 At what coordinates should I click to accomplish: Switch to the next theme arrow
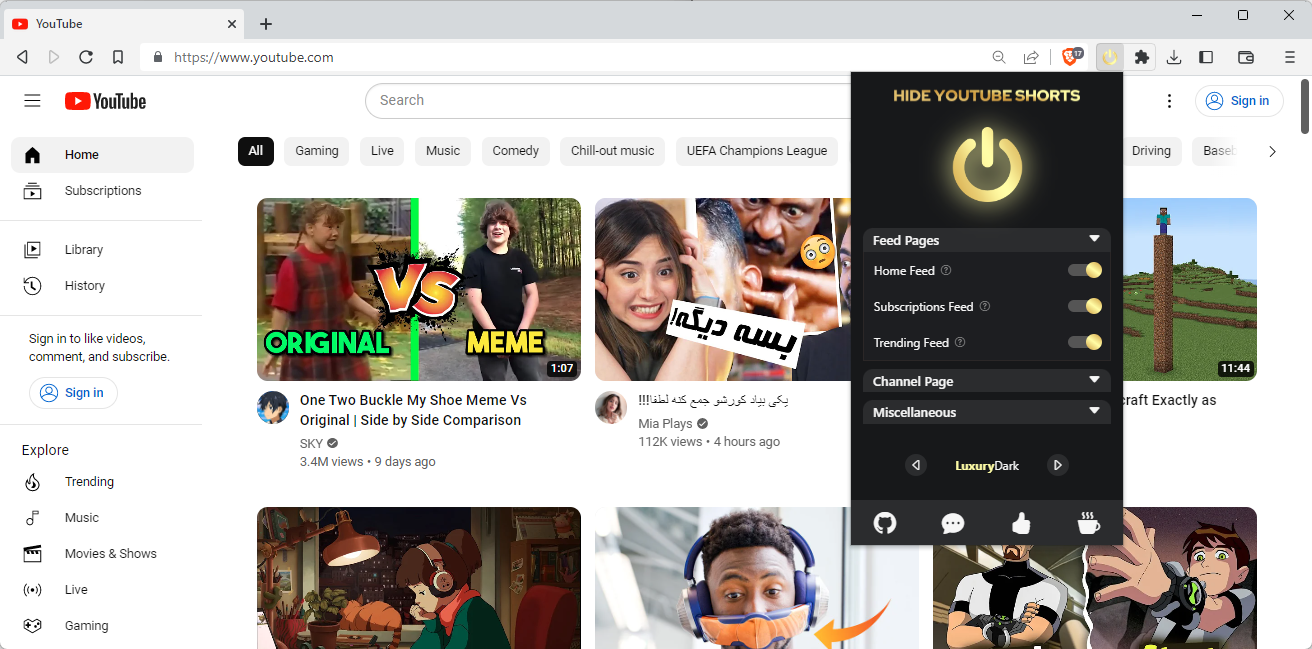click(1058, 465)
